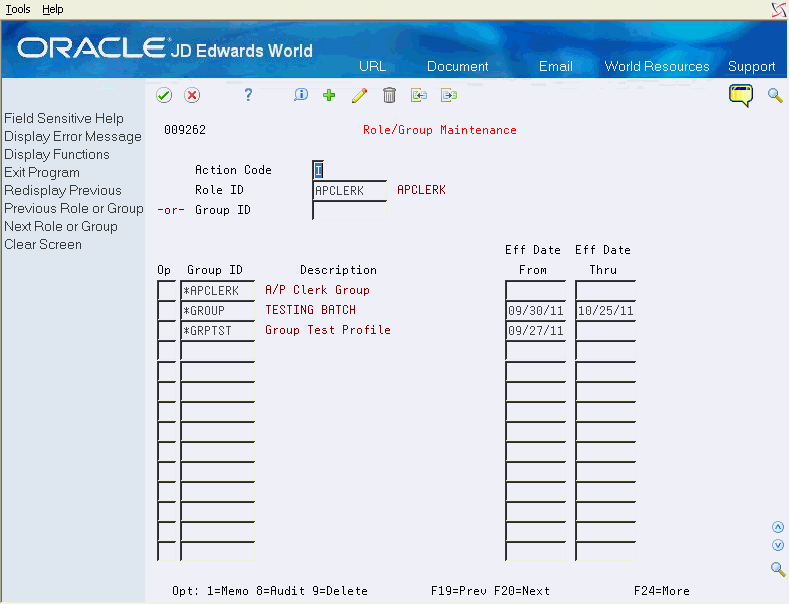The width and height of the screenshot is (789, 604).
Task: Click the Role/Group Maintenance title
Action: (440, 130)
